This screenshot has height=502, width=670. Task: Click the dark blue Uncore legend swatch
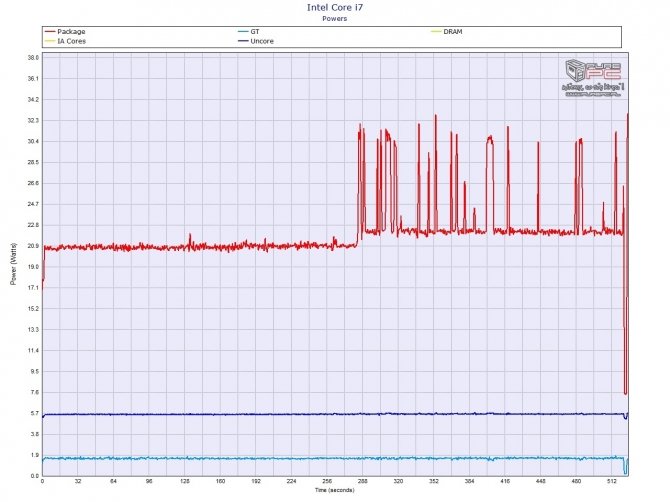pyautogui.click(x=243, y=41)
